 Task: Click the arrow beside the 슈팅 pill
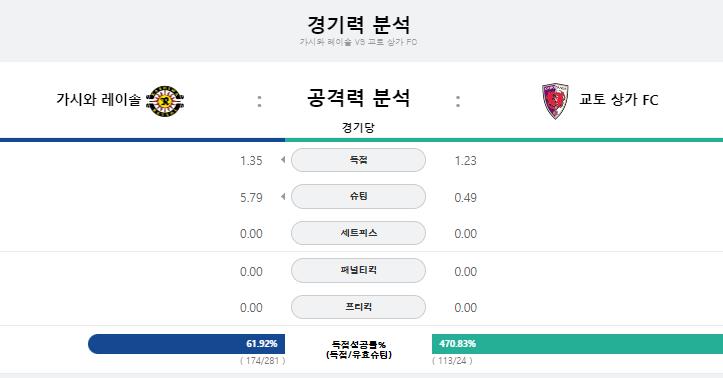283,197
